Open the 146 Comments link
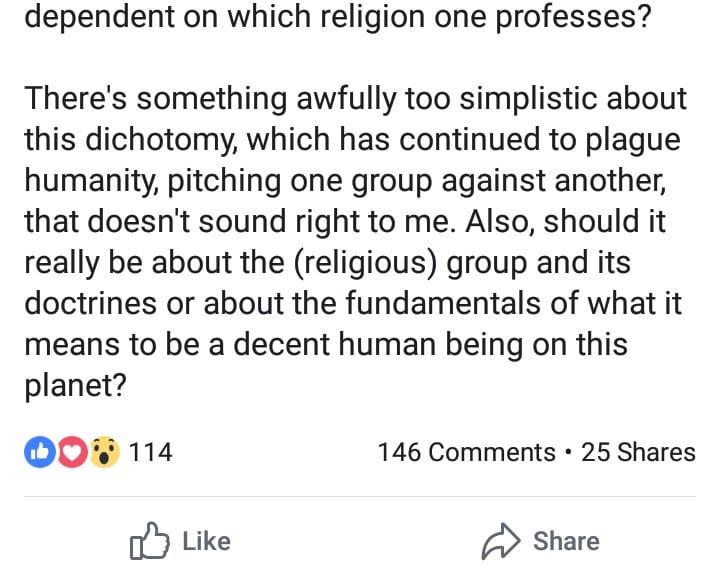This screenshot has width=720, height=579. [x=467, y=452]
